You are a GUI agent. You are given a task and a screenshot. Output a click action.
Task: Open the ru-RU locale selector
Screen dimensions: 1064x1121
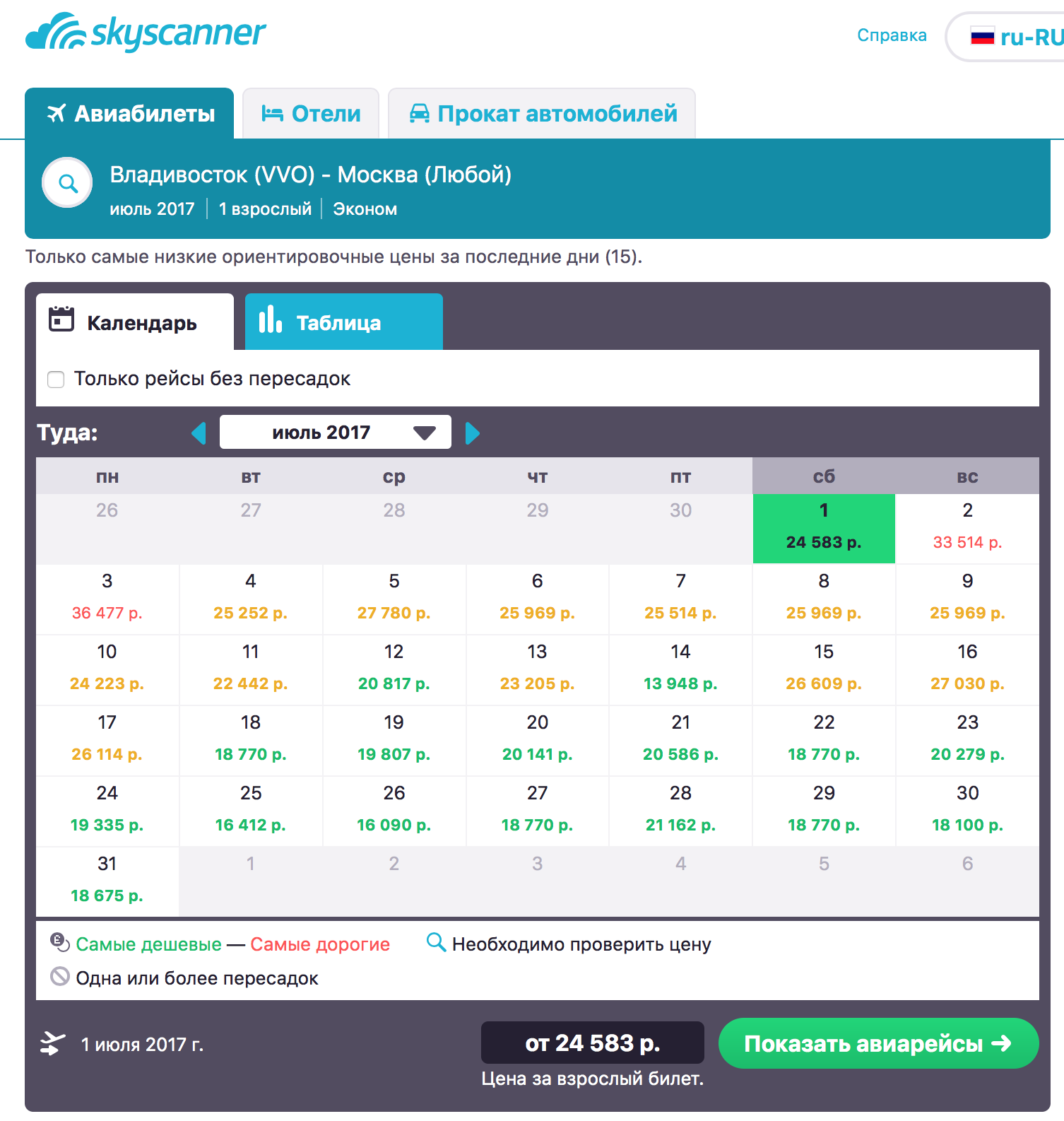(1005, 37)
